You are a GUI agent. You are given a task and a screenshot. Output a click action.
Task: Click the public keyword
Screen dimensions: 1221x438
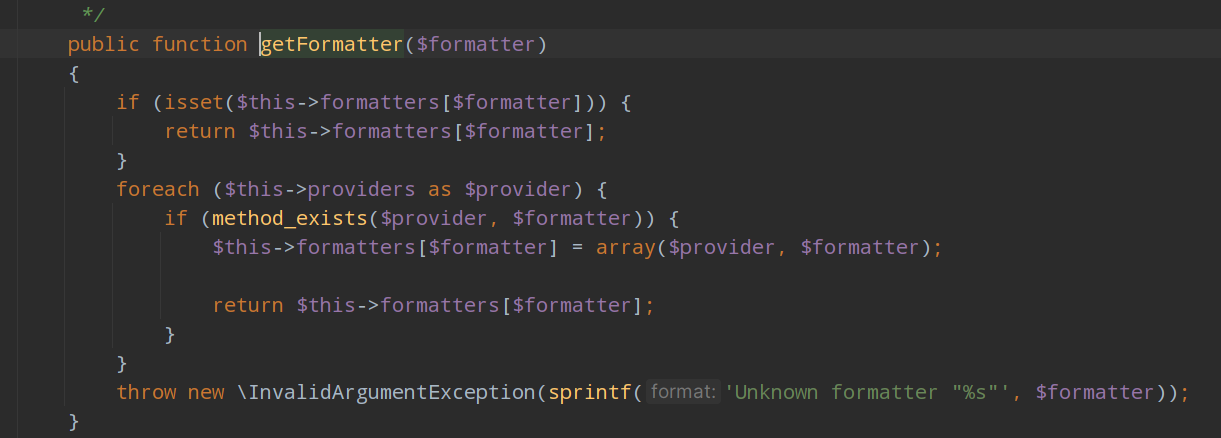click(x=103, y=44)
